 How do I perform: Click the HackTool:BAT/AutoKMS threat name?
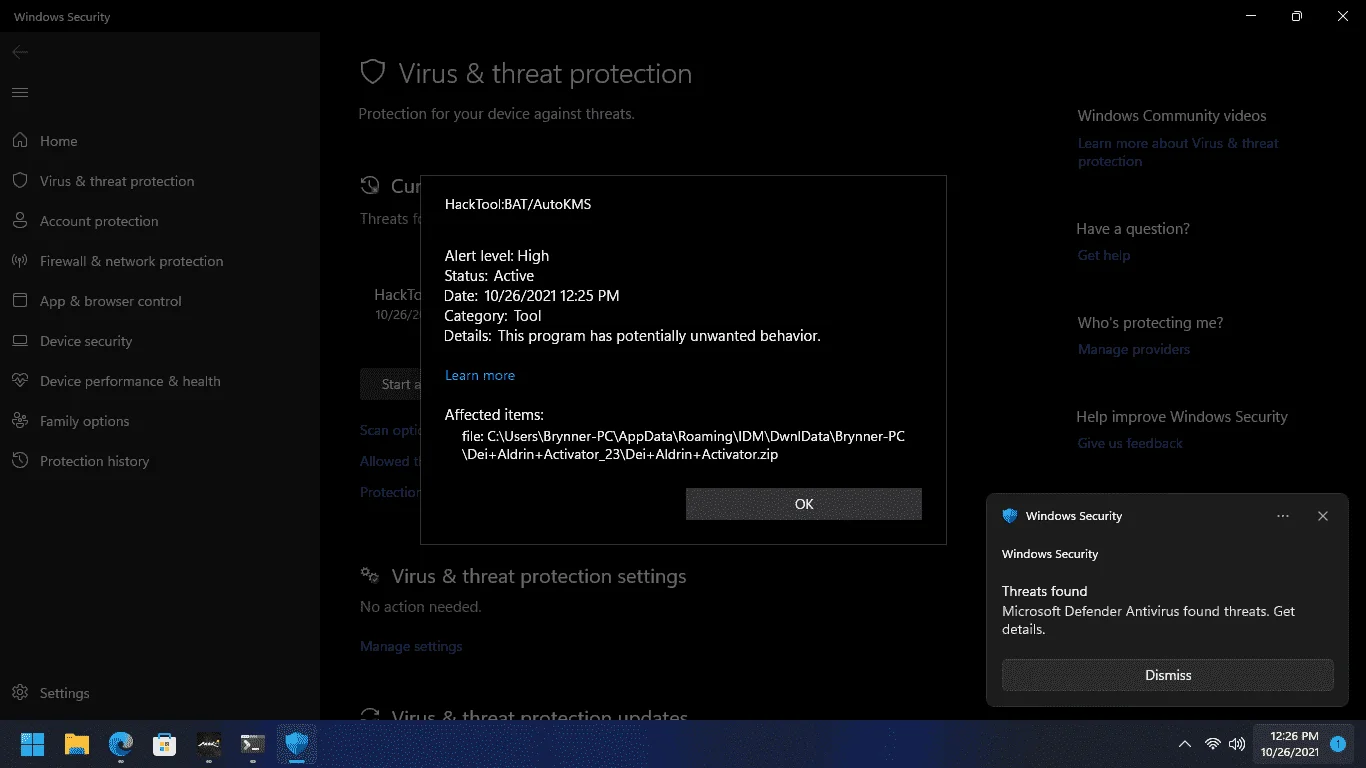click(x=518, y=204)
